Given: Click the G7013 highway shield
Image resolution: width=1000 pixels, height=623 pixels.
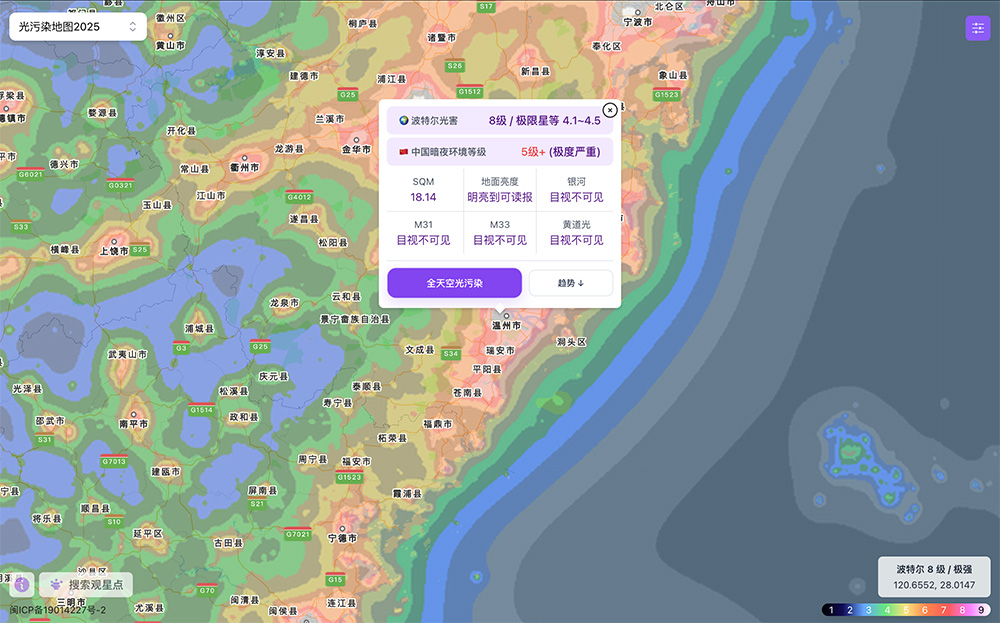Looking at the screenshot, I should [114, 461].
